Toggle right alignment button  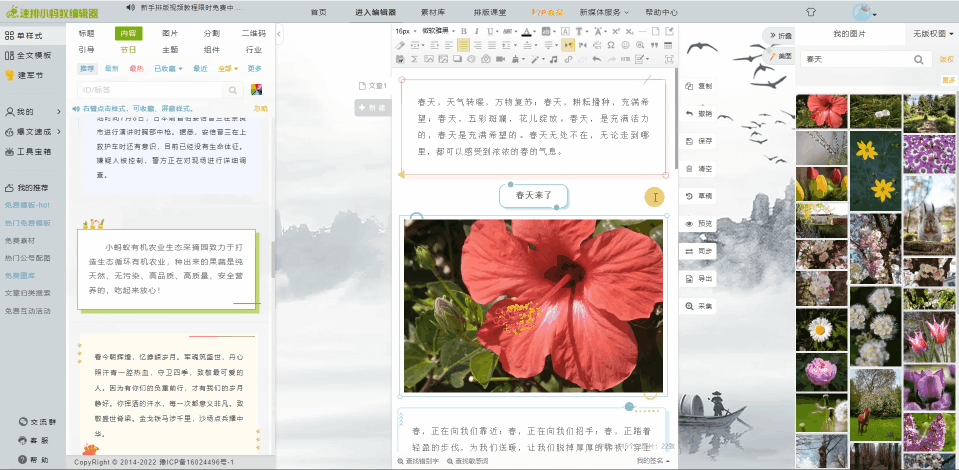click(x=477, y=45)
